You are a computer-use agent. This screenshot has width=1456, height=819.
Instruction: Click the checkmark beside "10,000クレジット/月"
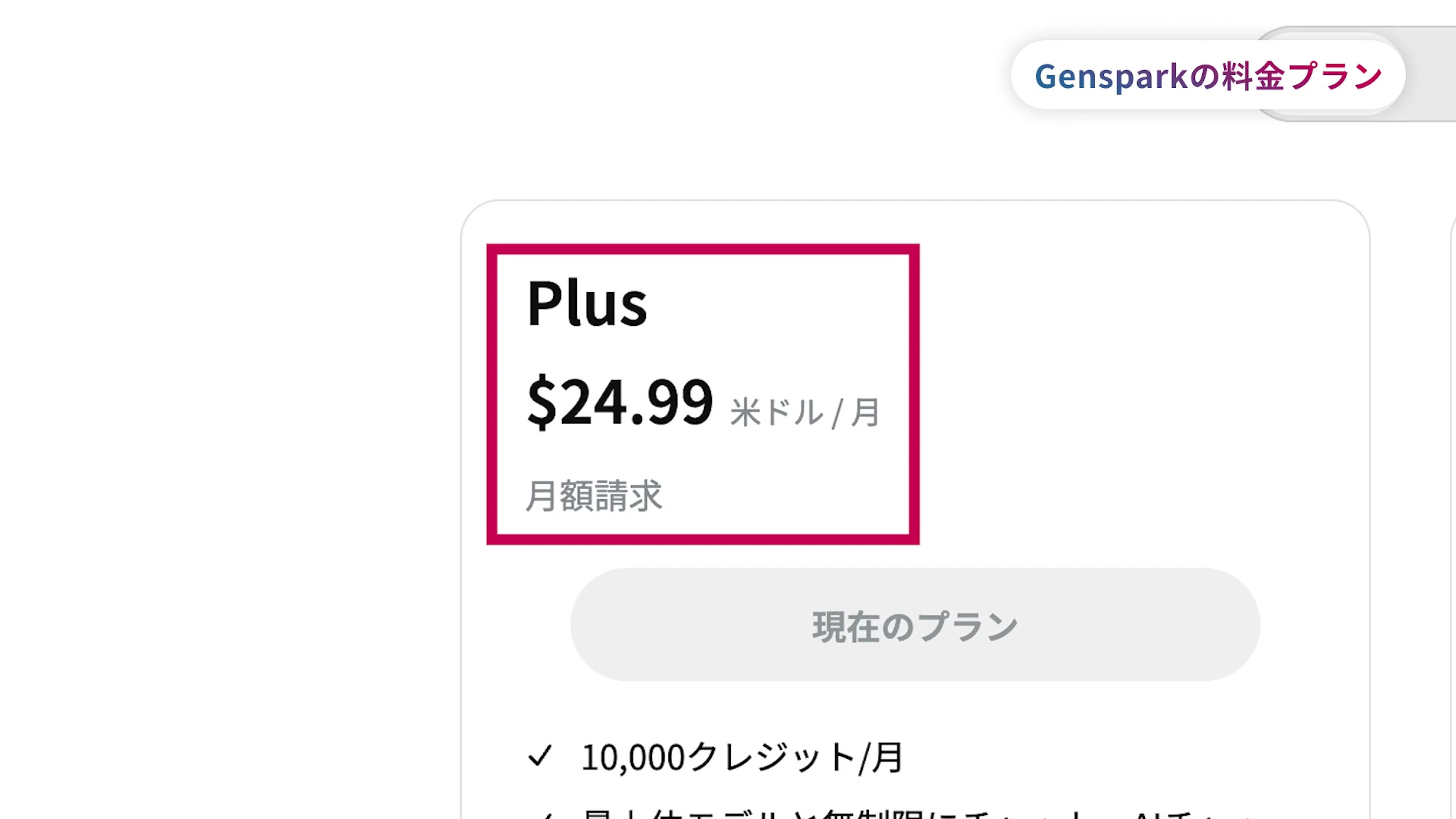point(540,756)
